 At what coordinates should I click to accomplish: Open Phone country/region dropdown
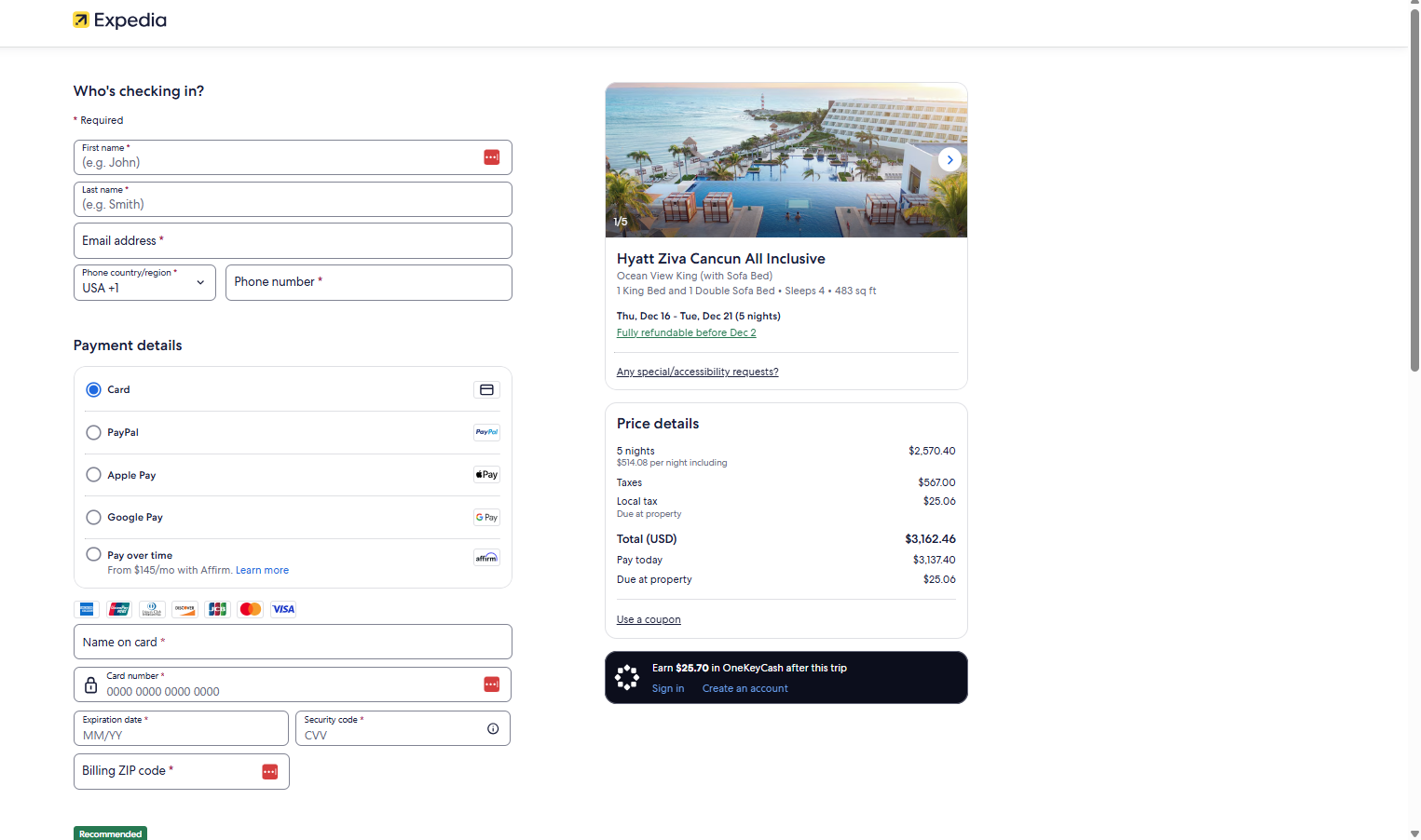144,283
